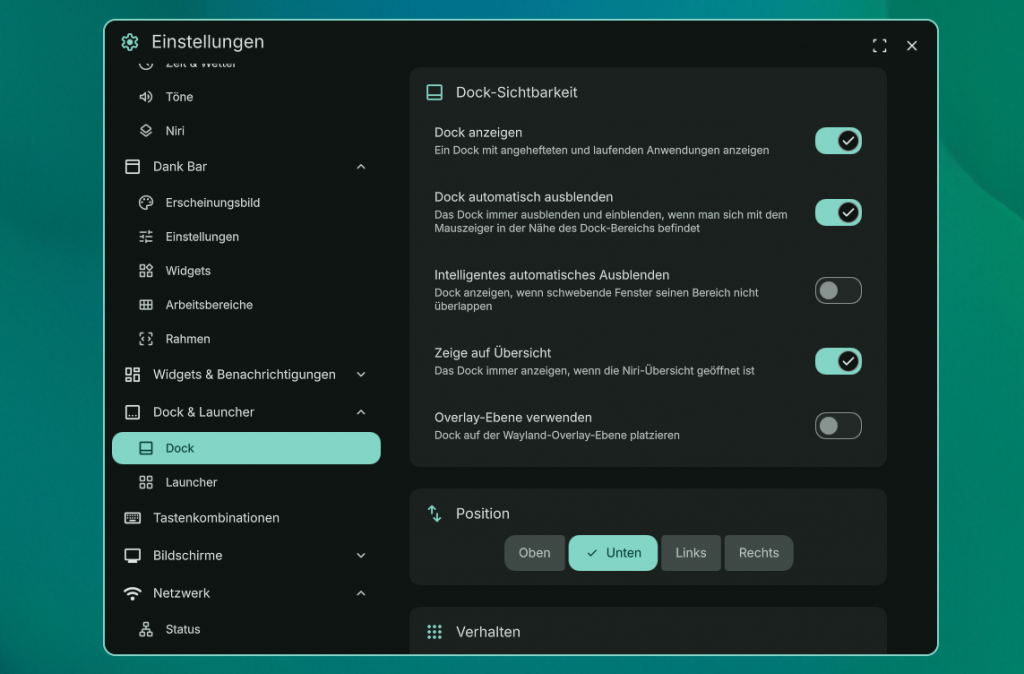Click the Dock-Sichtbarkeit header icon
1024x674 pixels.
(x=434, y=92)
